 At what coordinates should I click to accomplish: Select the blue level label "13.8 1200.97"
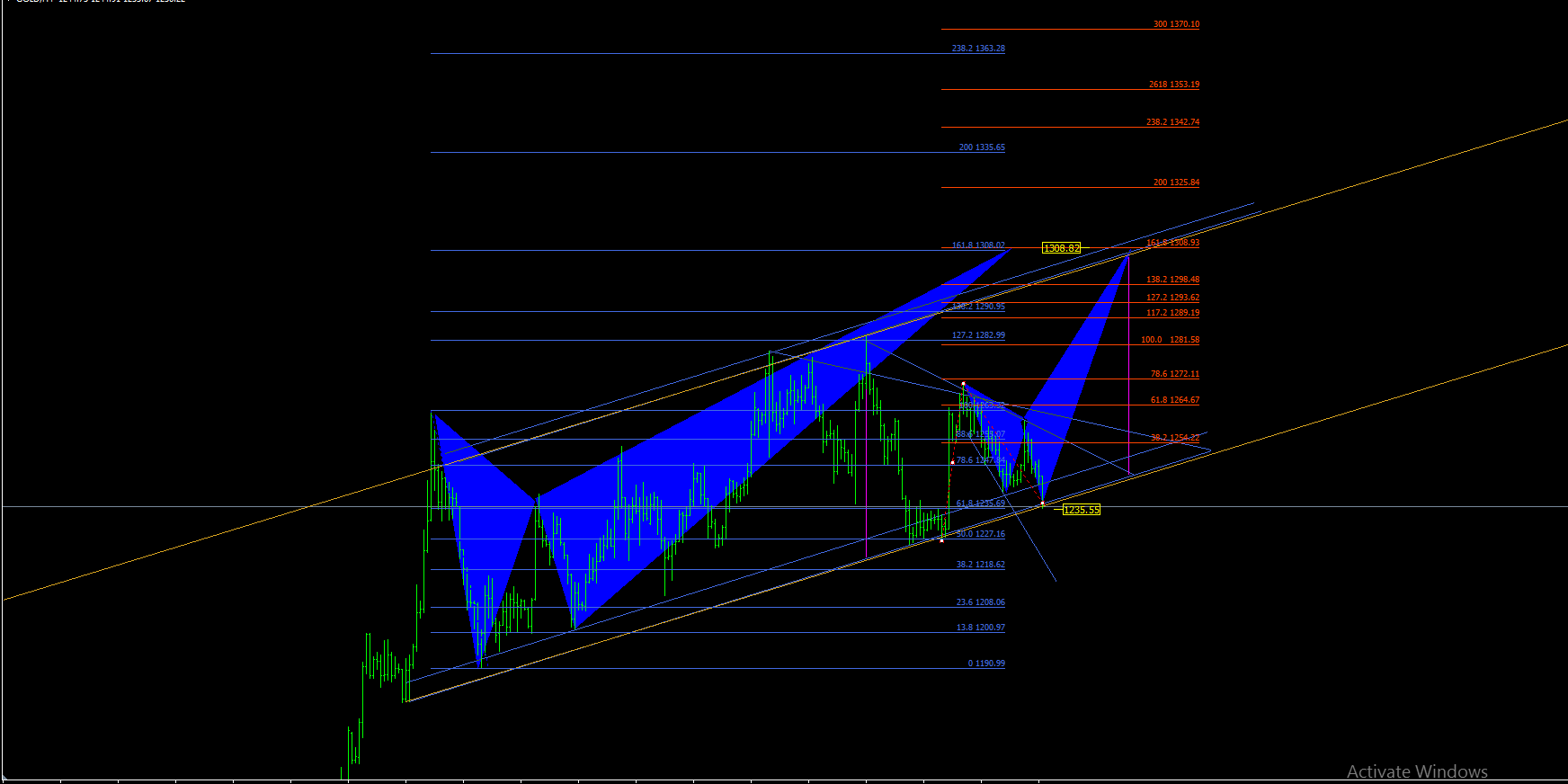pos(980,628)
